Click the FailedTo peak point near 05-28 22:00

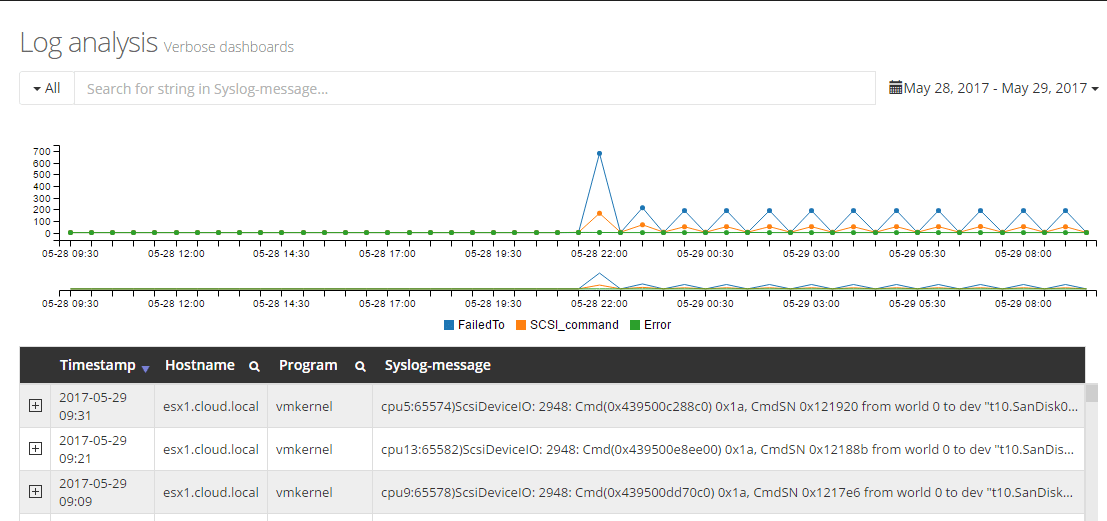tap(599, 154)
